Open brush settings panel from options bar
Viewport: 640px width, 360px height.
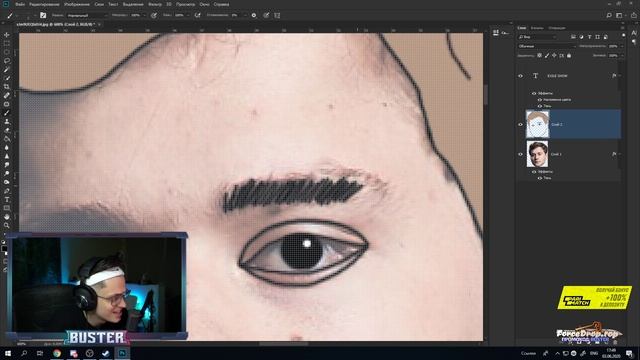(x=43, y=15)
